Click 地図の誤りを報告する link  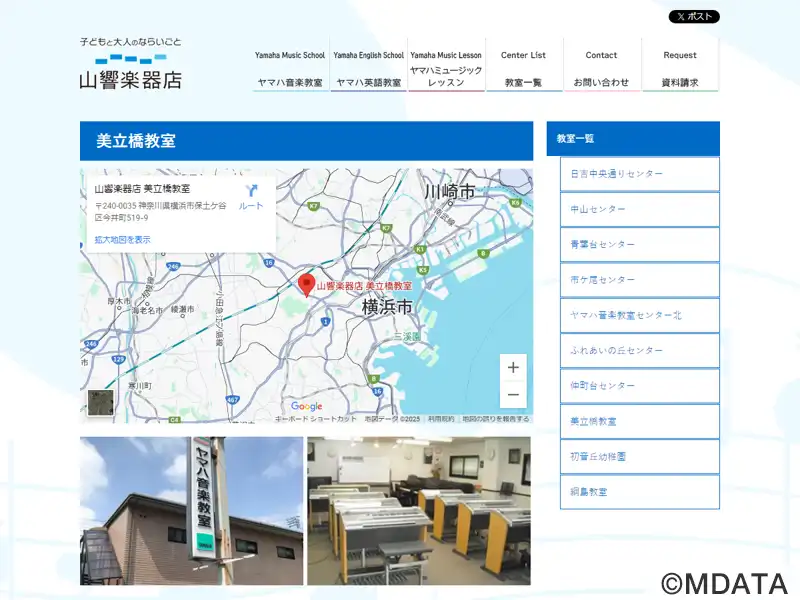(495, 419)
